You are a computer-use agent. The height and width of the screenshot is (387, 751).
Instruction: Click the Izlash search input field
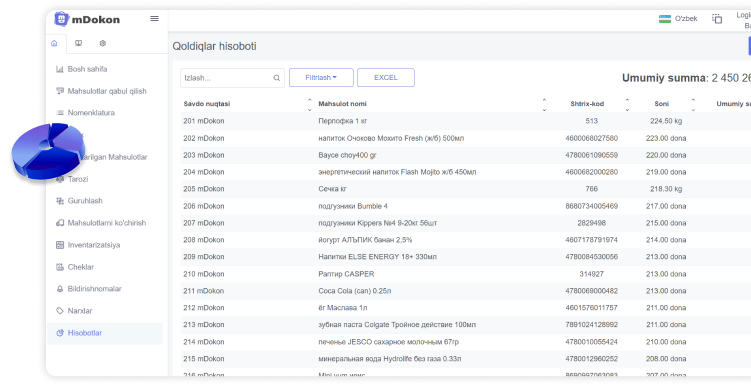[x=232, y=78]
